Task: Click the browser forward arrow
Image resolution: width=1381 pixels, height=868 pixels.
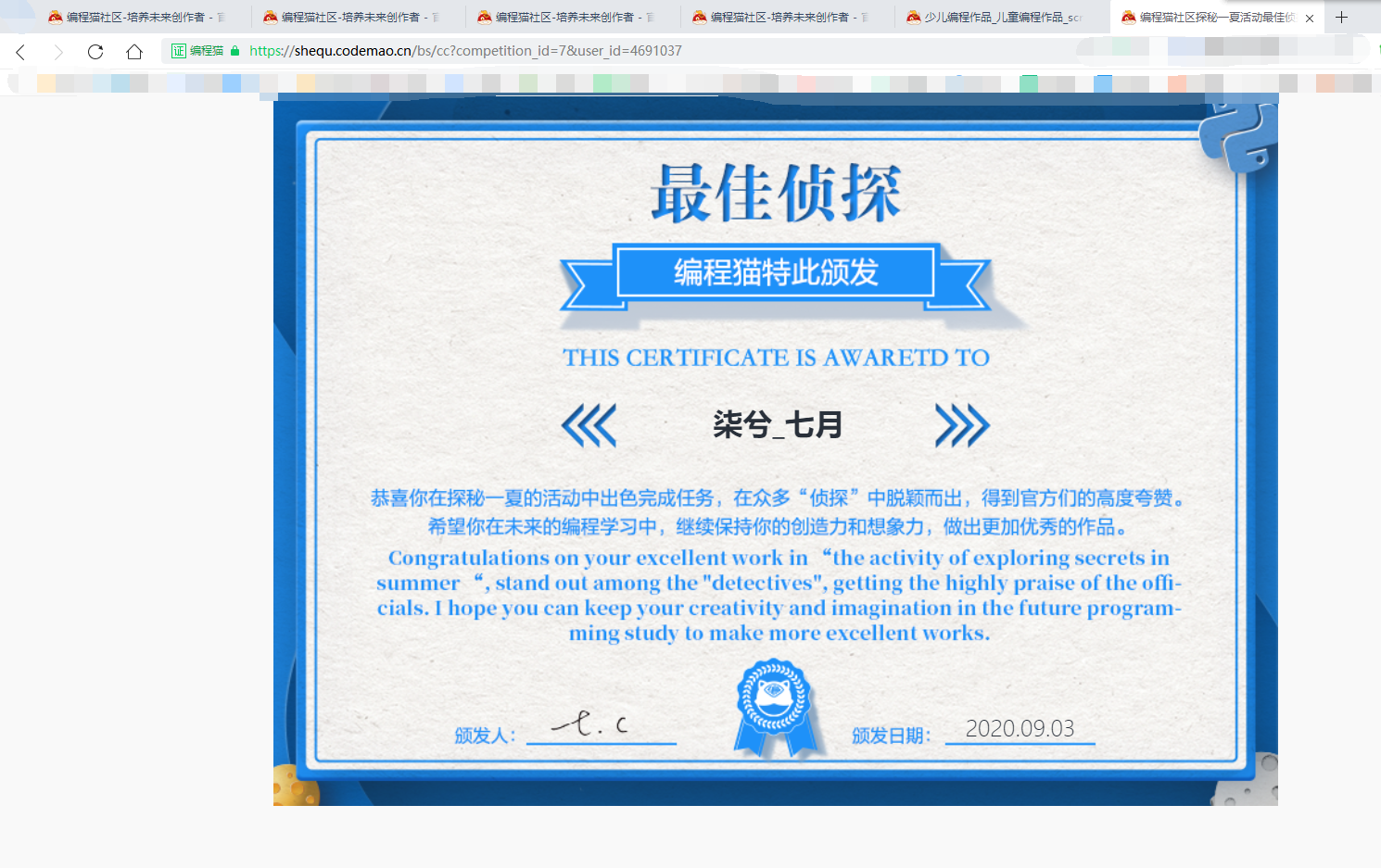Action: (57, 52)
